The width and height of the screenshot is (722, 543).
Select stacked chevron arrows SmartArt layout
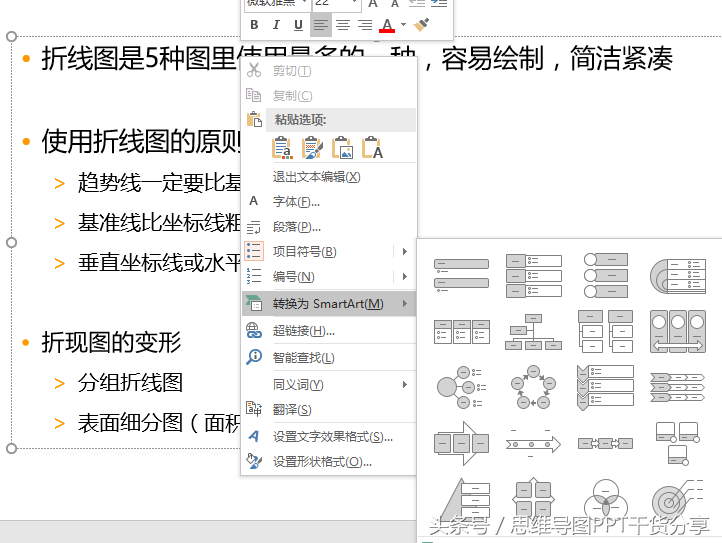678,388
